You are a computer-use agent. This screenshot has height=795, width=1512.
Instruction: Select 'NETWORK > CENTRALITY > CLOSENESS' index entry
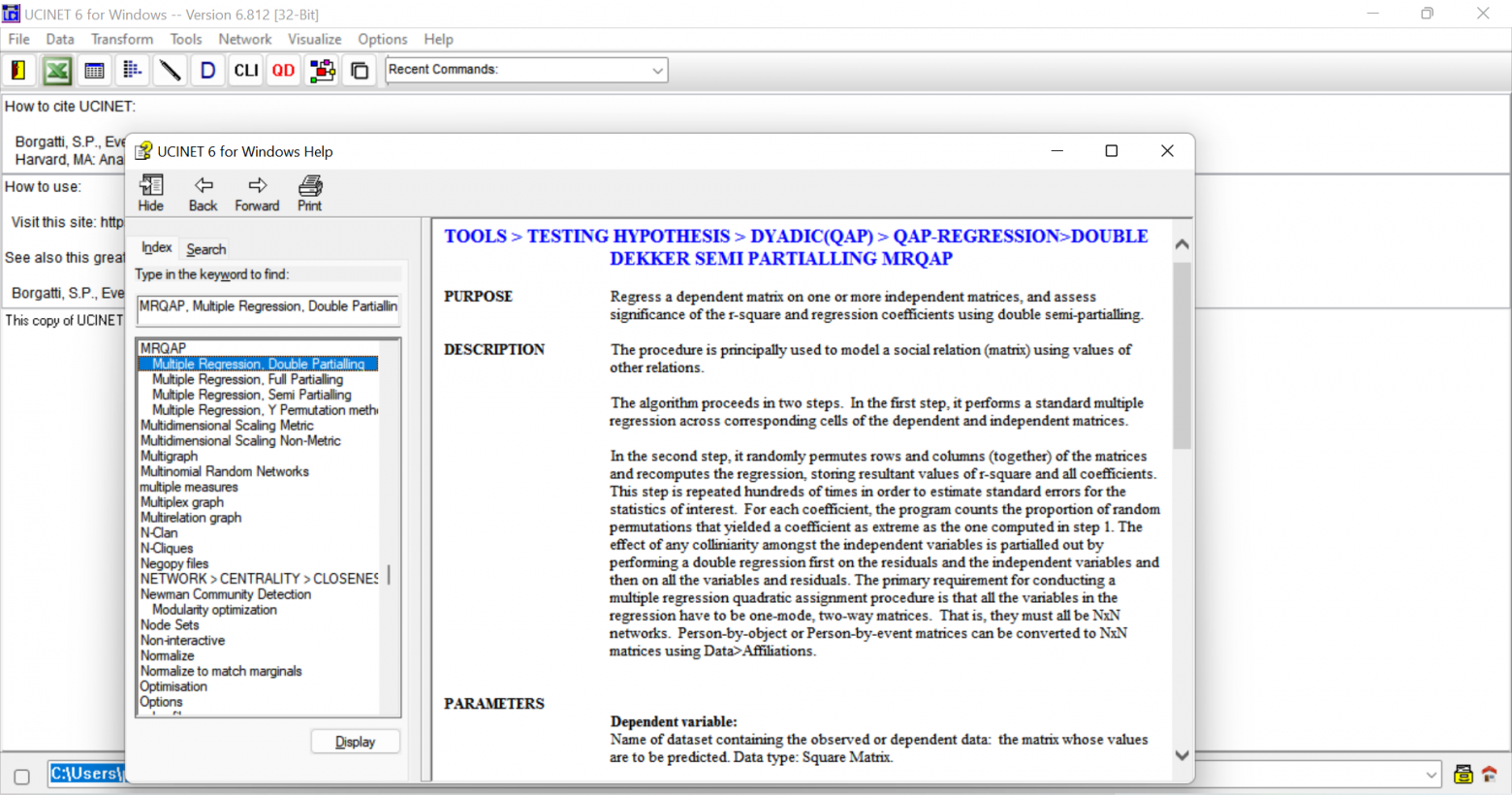[259, 579]
